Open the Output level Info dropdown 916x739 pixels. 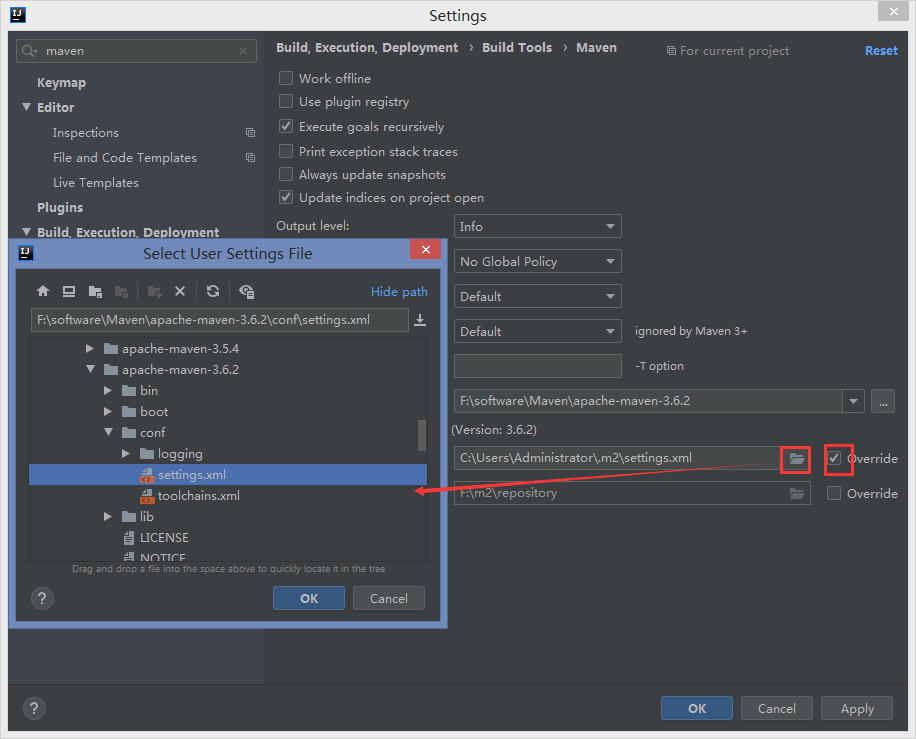[x=537, y=227]
